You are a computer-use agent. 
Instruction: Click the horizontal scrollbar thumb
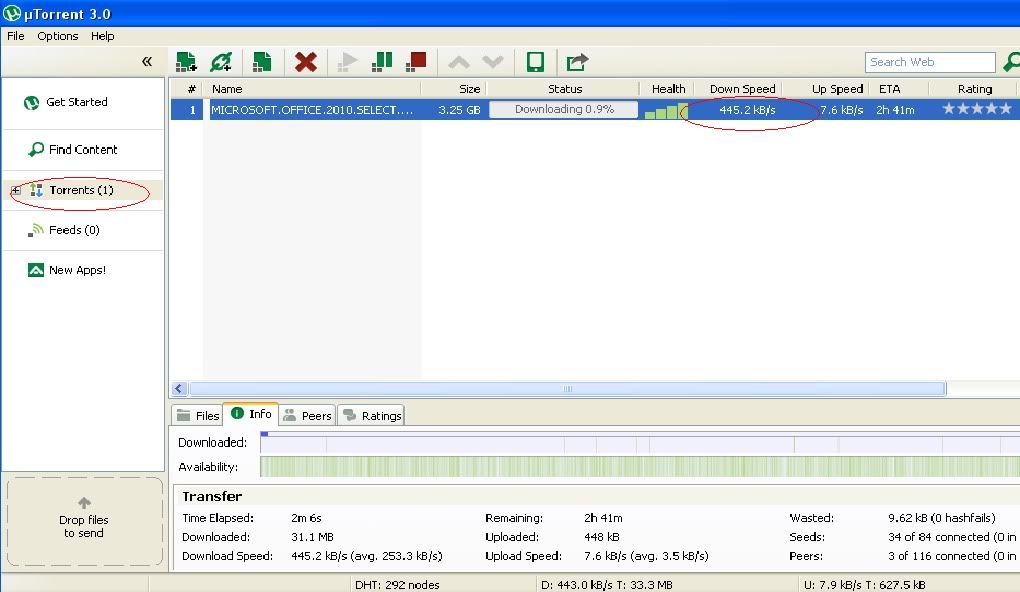point(567,388)
